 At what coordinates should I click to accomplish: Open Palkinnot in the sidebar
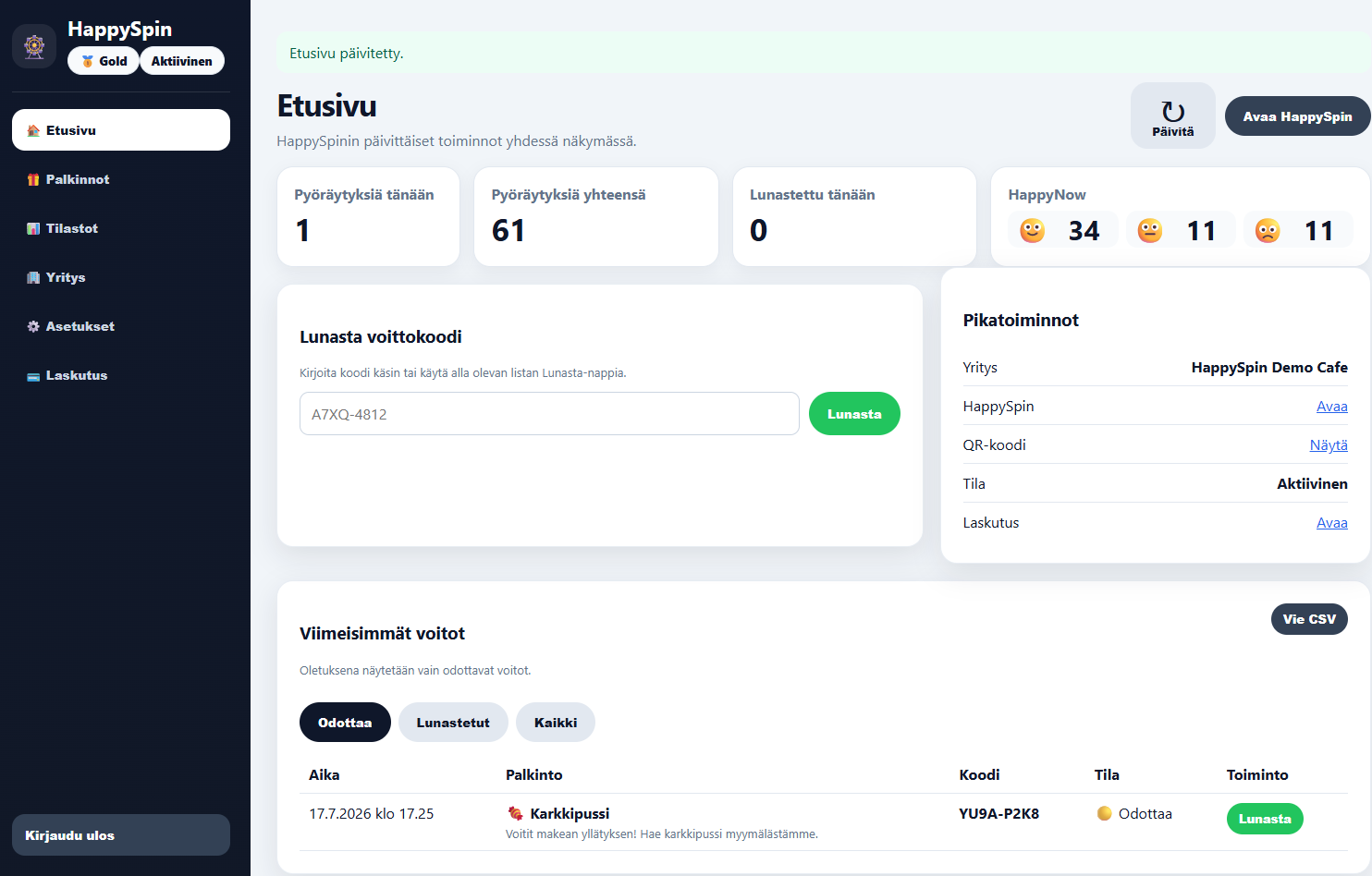click(121, 179)
